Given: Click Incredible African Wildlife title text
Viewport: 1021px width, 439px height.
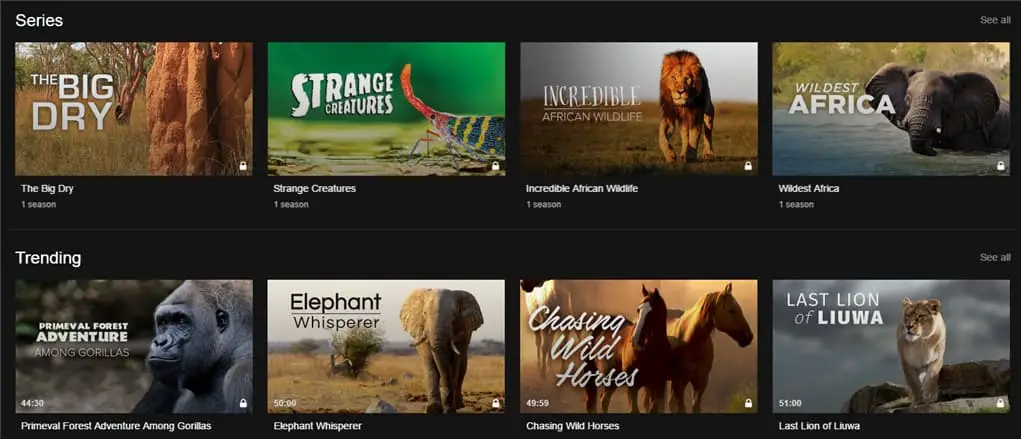Looking at the screenshot, I should click(581, 188).
